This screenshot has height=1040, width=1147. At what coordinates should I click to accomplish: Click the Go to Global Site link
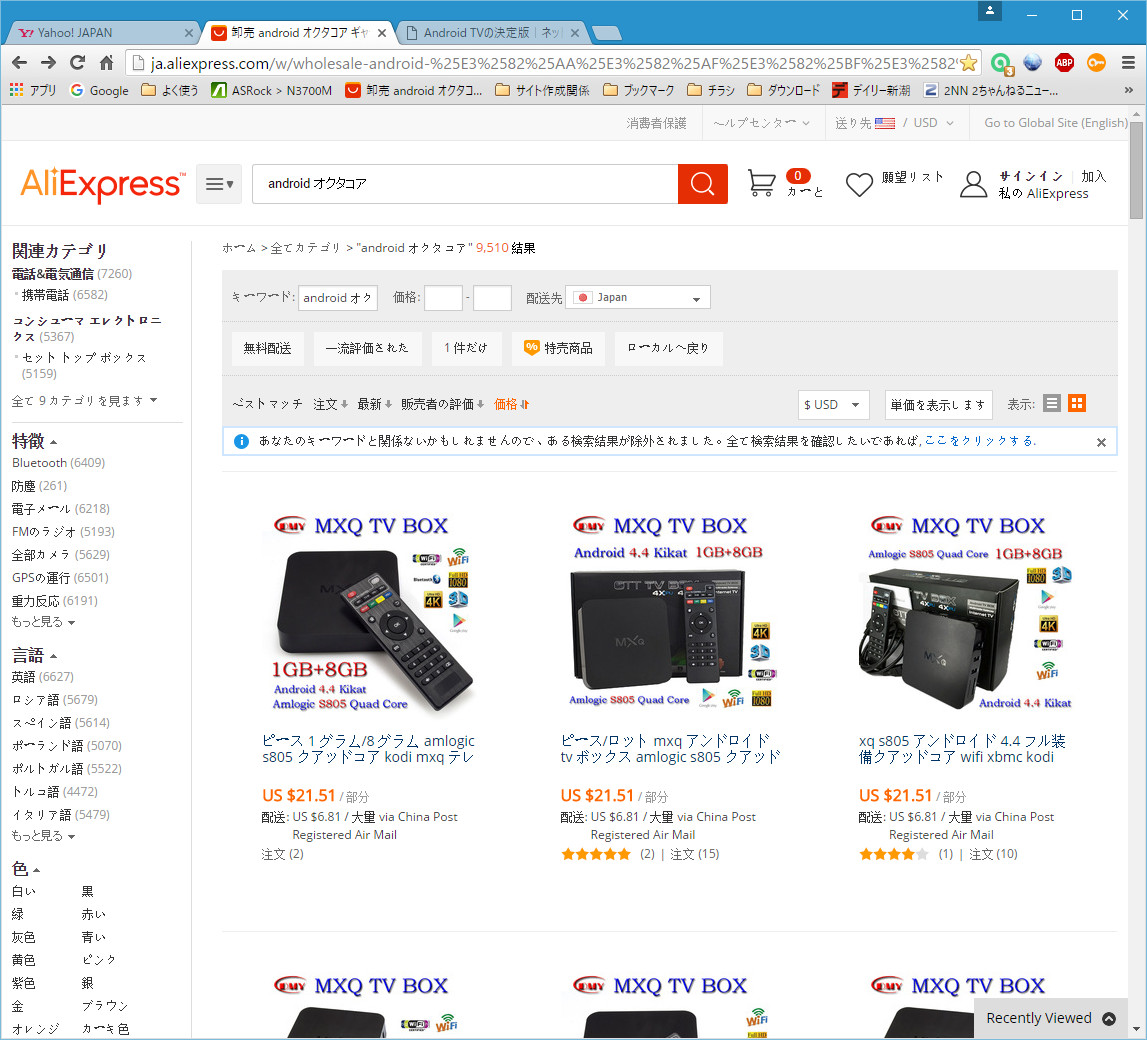tap(1055, 123)
